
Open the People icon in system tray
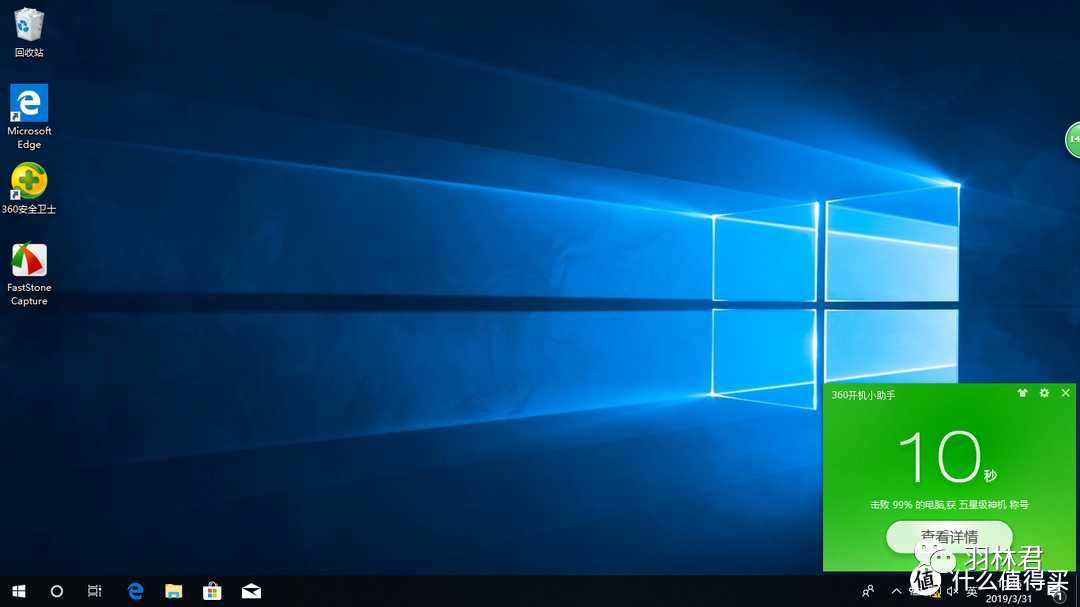tap(868, 591)
